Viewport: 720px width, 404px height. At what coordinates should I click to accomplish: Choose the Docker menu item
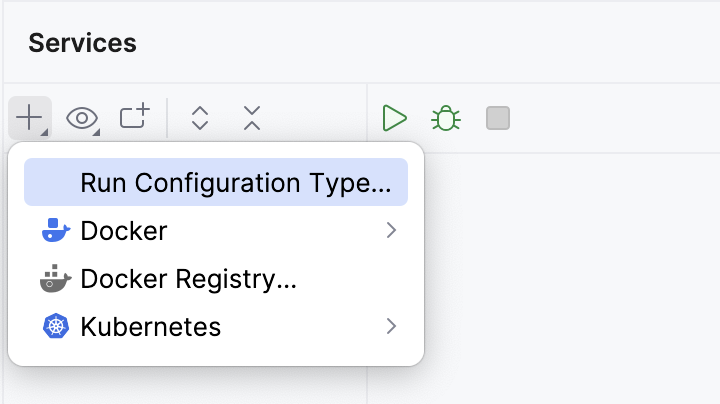point(124,231)
